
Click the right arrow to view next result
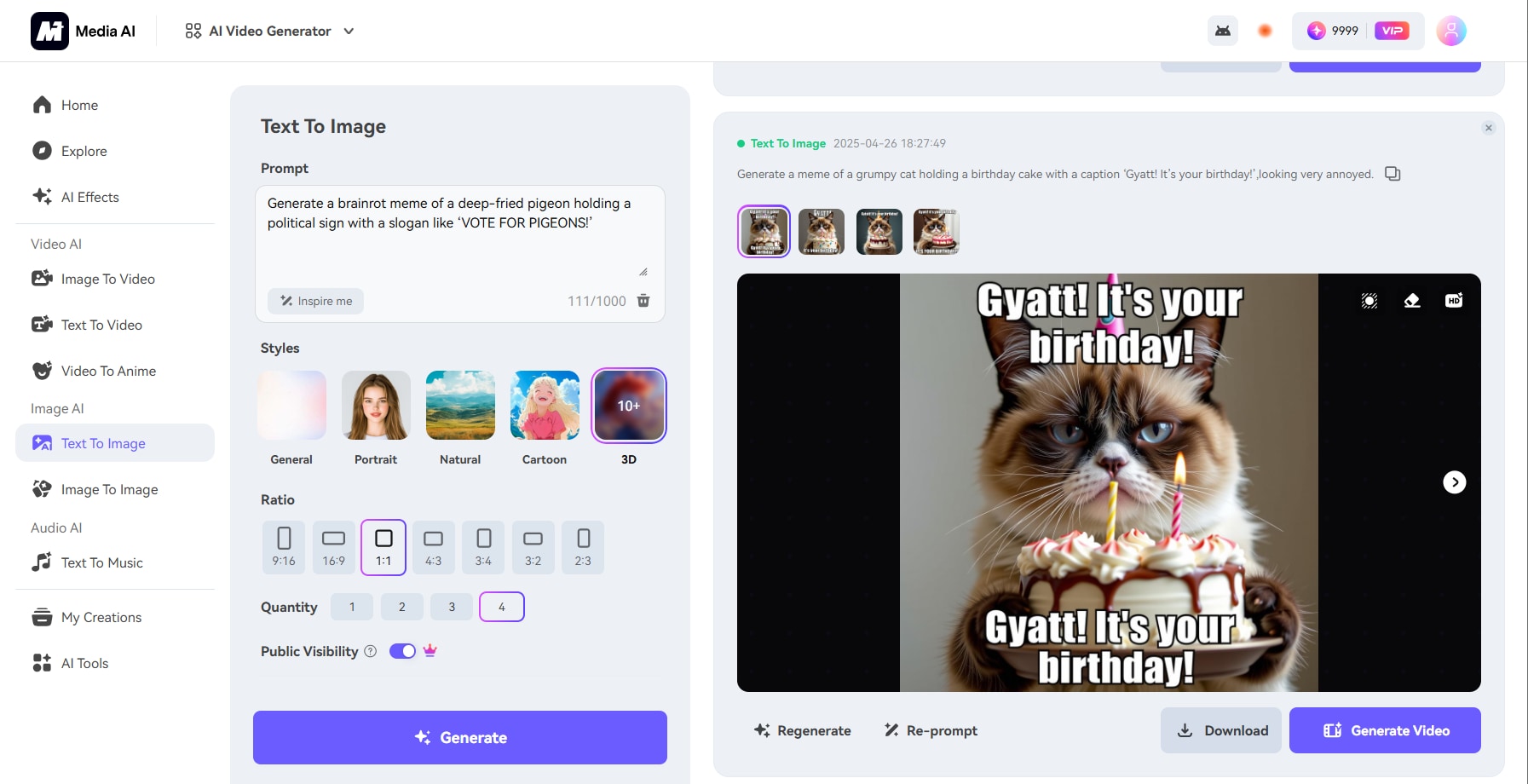1455,481
